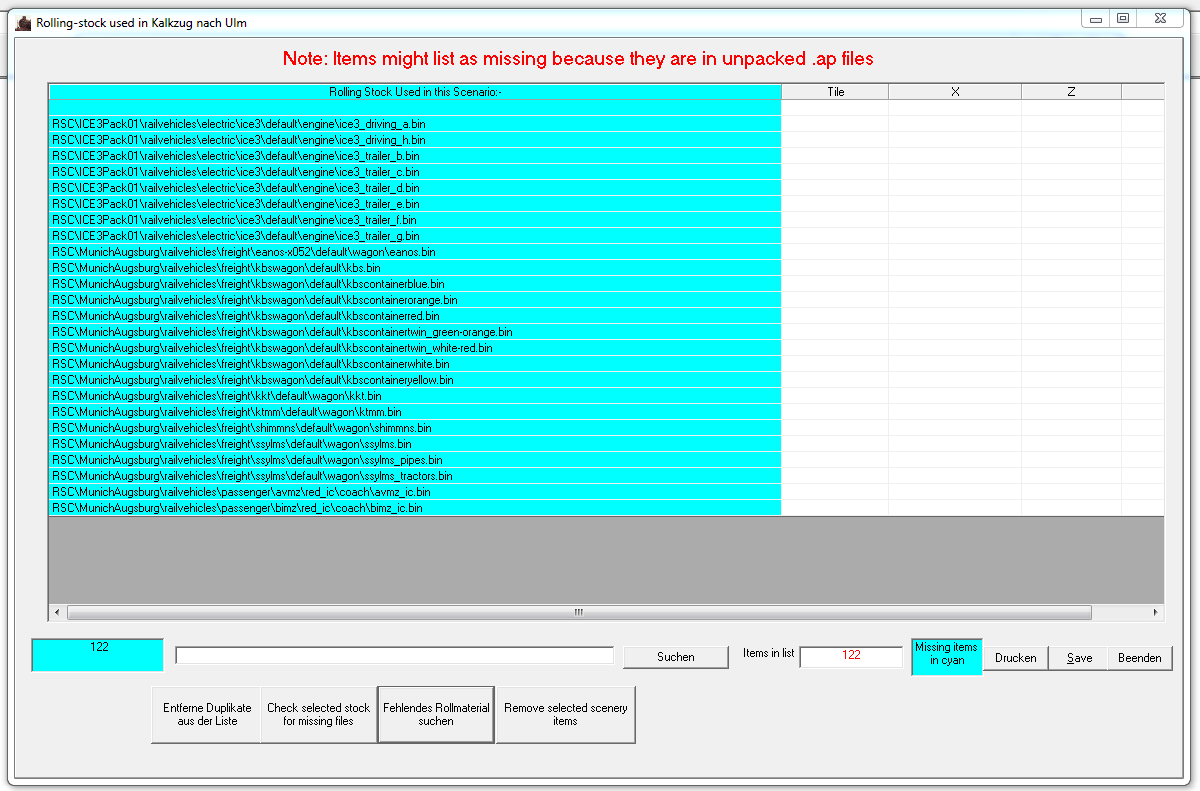
Task: Select the kbscontainerred.bin row
Action: click(415, 316)
